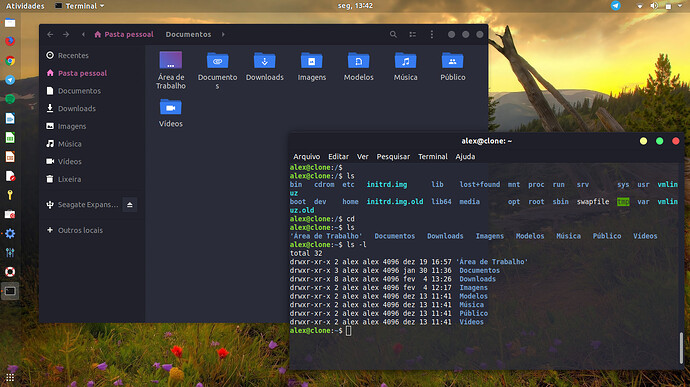690x387 pixels.
Task: Click Documentos in the path bar
Action: pos(188,34)
